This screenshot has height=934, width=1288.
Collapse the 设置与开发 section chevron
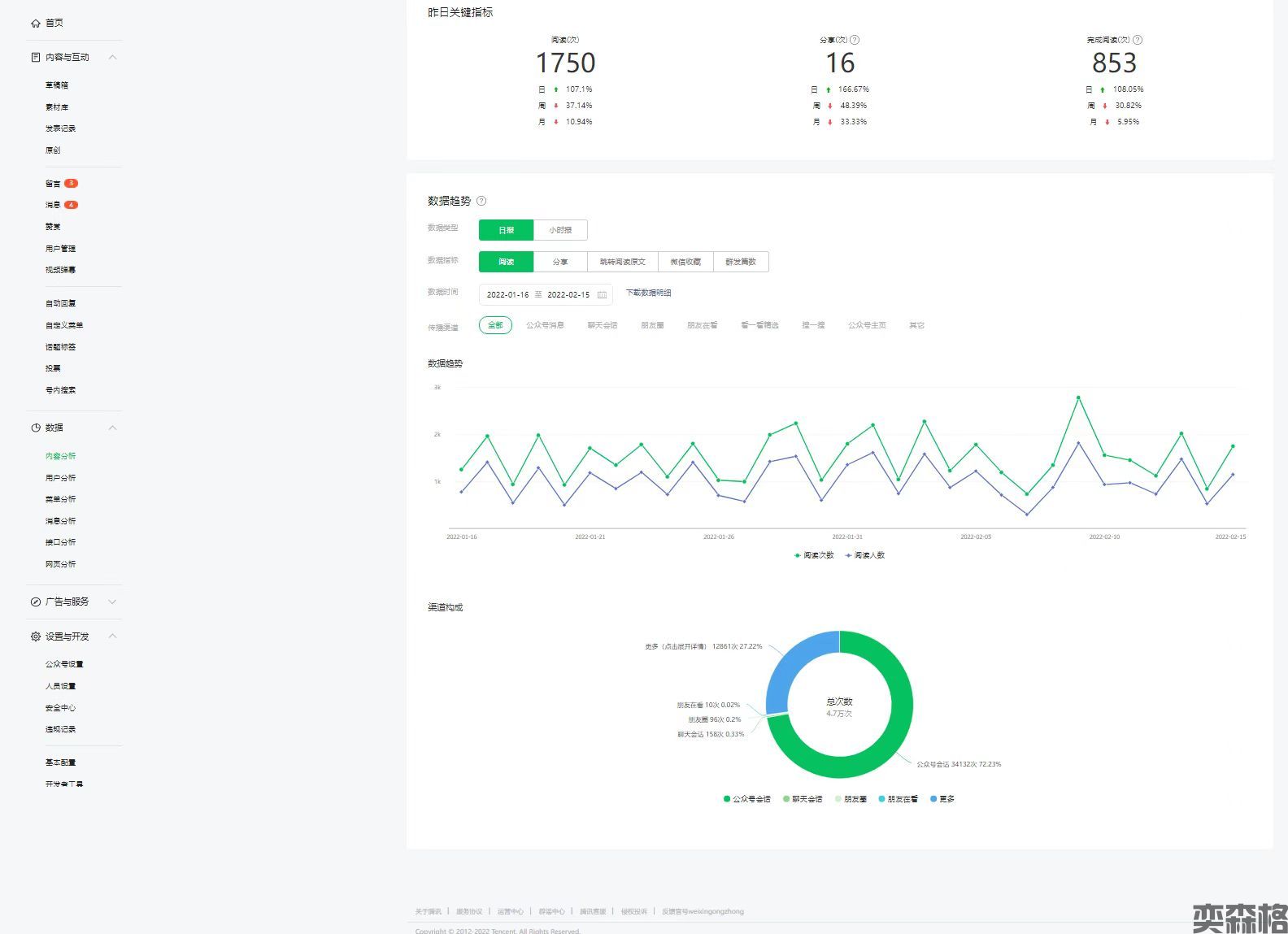[x=113, y=636]
